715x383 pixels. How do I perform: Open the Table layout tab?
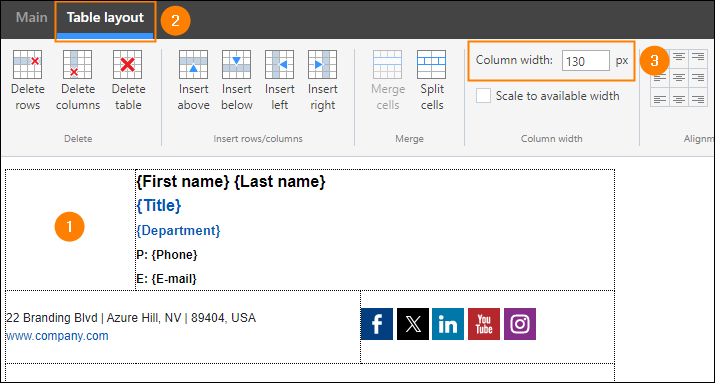click(105, 17)
